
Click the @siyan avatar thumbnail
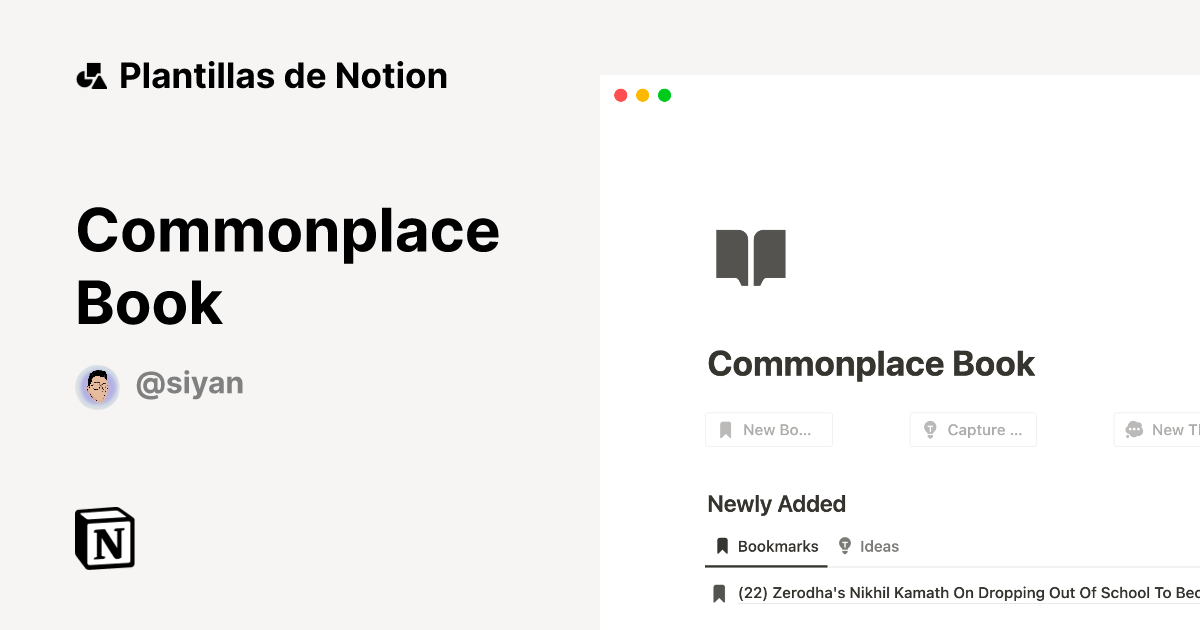pos(98,387)
